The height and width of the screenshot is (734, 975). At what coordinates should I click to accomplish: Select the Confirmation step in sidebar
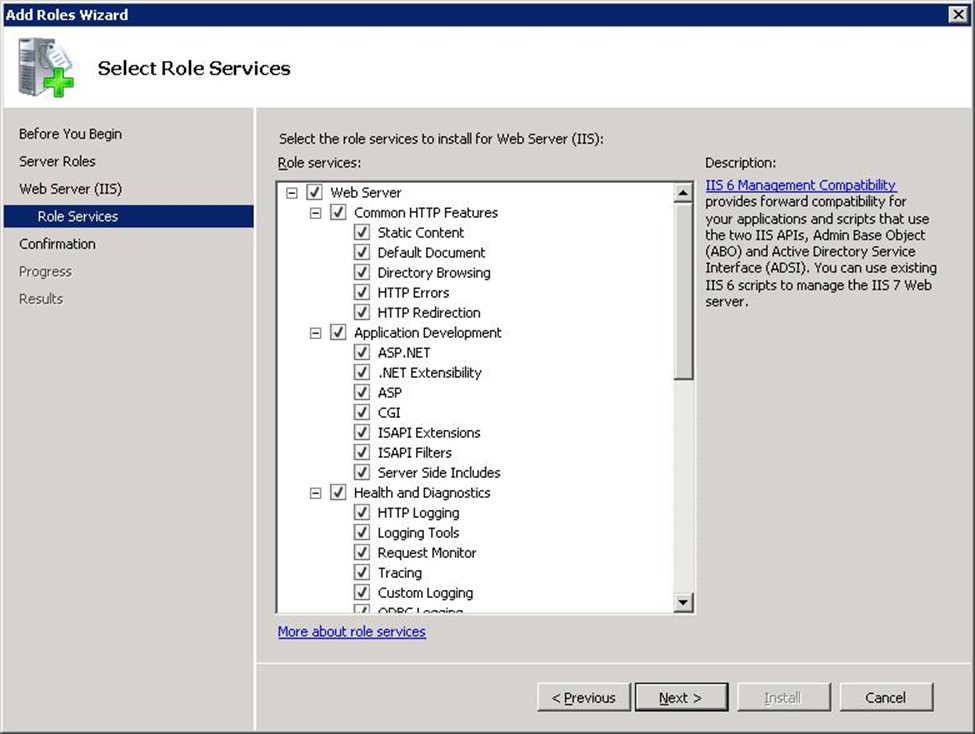click(57, 244)
